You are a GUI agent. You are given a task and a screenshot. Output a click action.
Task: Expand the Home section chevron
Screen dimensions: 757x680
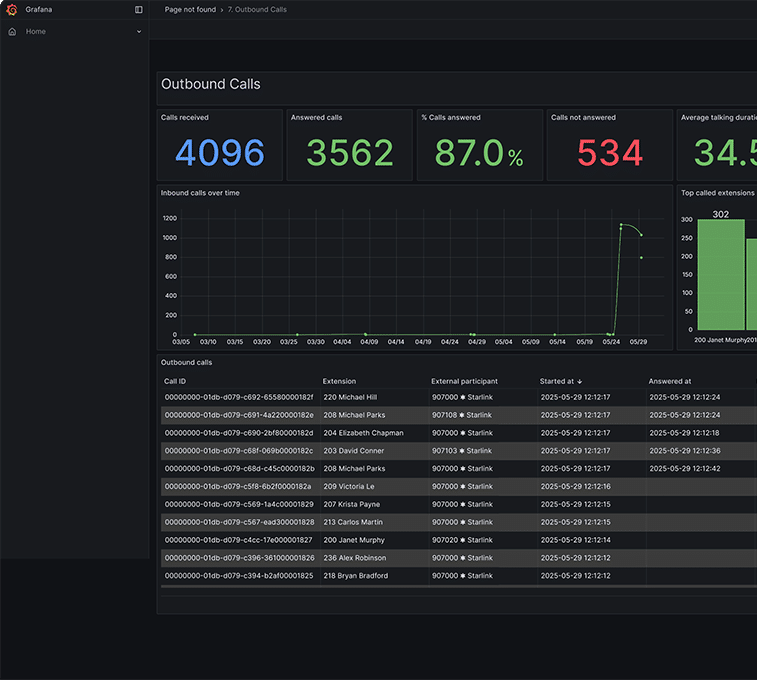coord(139,32)
